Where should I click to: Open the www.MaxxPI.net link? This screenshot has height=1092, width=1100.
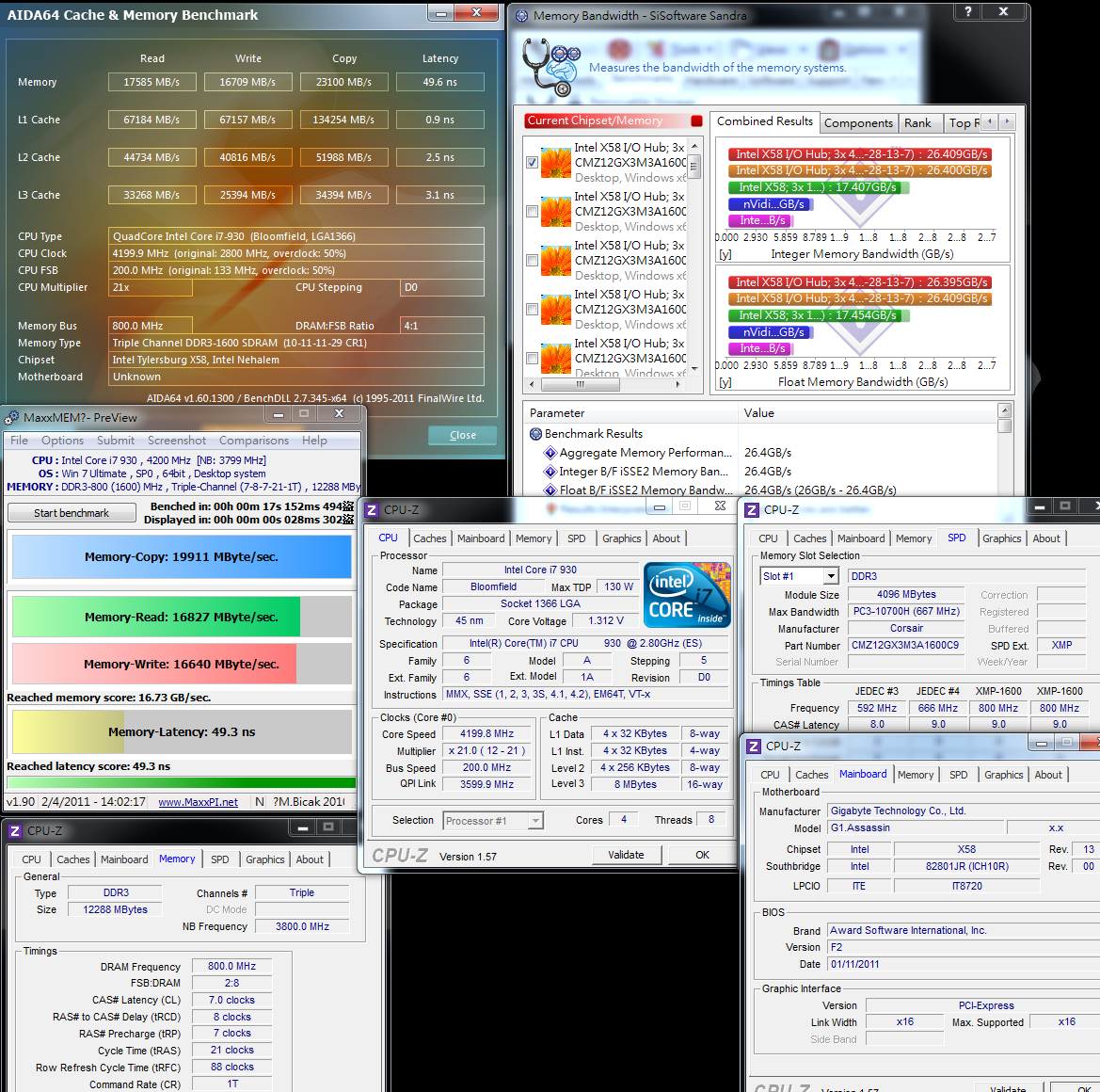click(198, 802)
